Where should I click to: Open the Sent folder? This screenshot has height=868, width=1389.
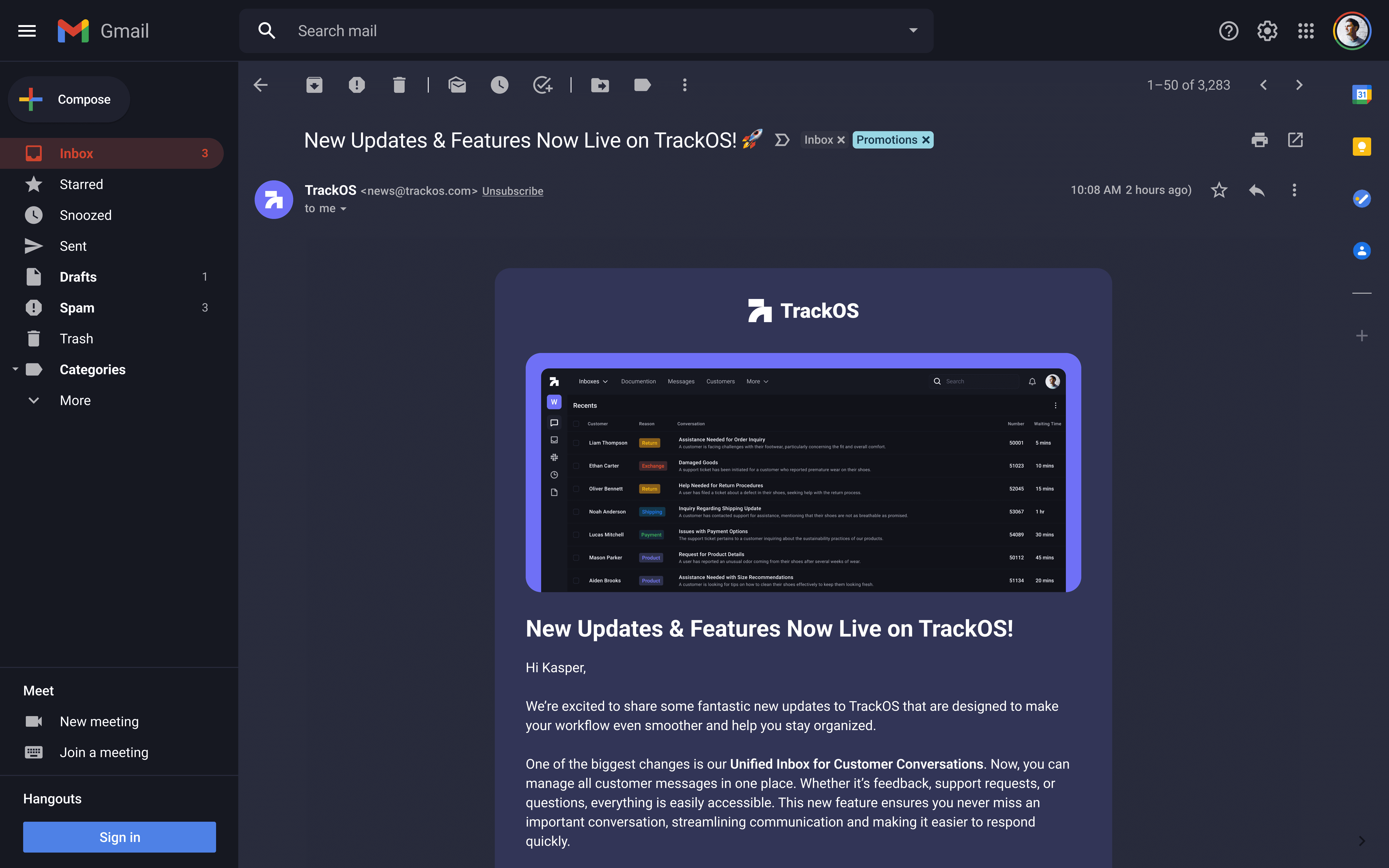pos(112,246)
